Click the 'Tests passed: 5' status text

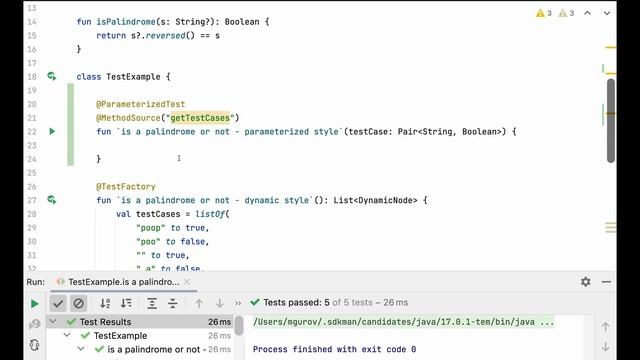pos(296,302)
